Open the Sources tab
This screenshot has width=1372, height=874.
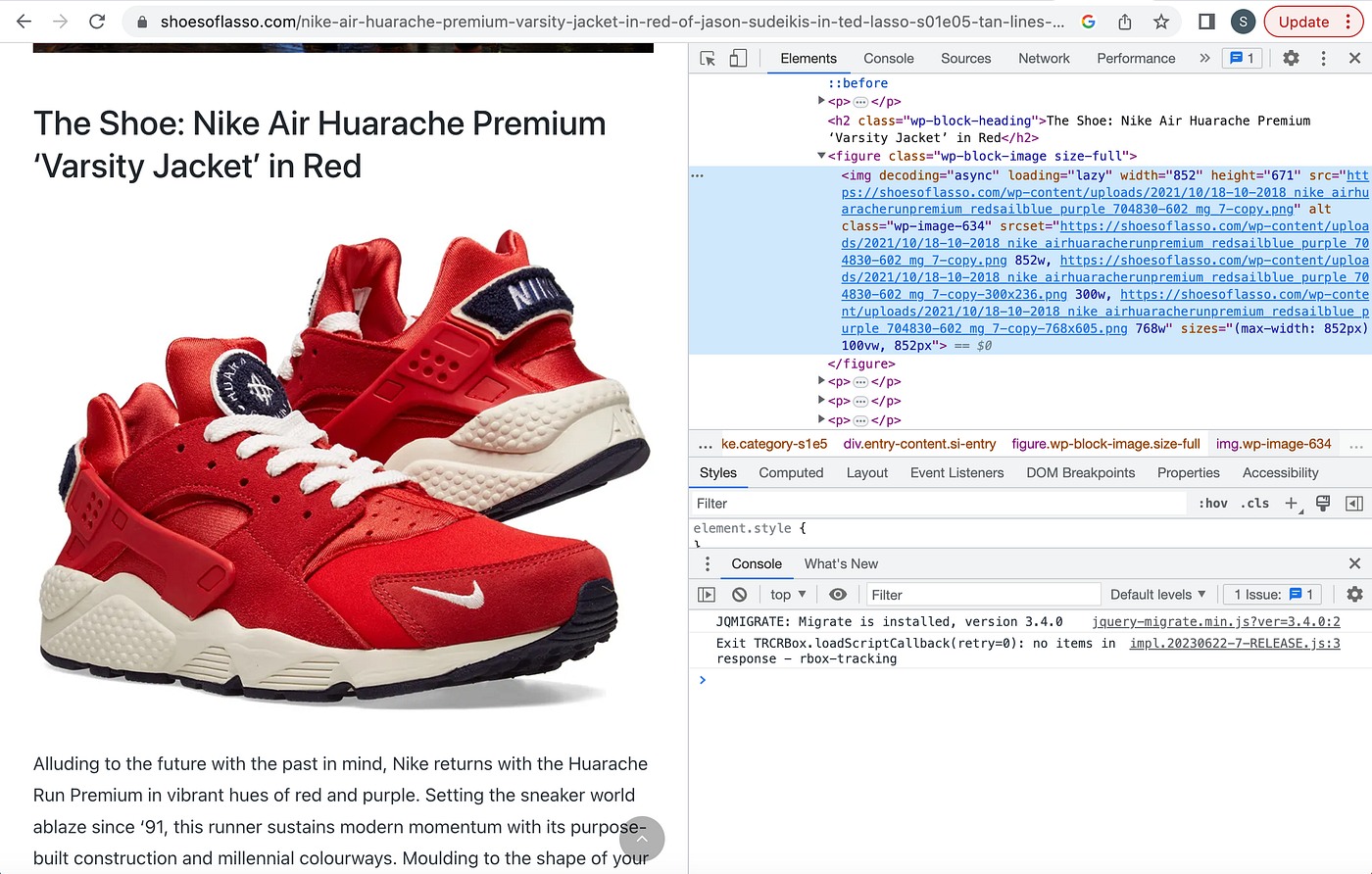coord(966,59)
